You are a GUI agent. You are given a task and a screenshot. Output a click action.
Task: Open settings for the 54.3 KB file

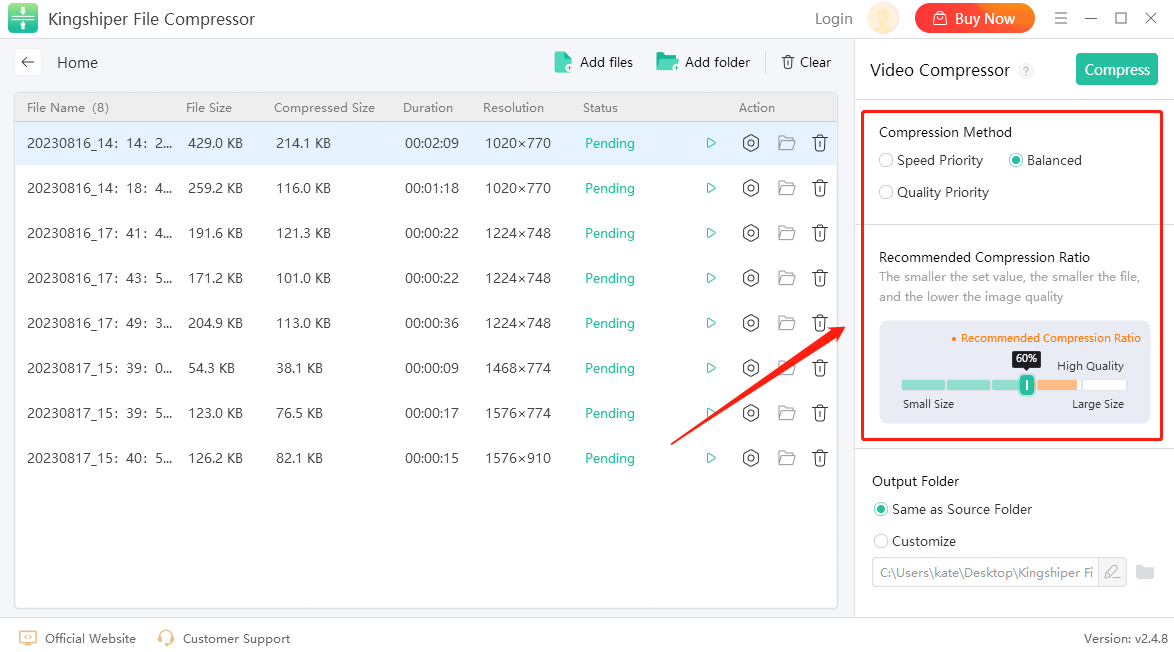(750, 368)
